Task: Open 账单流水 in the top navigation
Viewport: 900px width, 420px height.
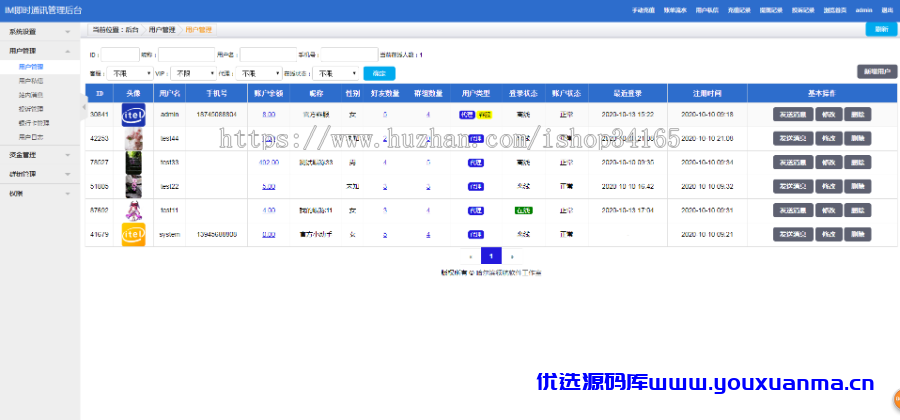Action: click(x=676, y=10)
